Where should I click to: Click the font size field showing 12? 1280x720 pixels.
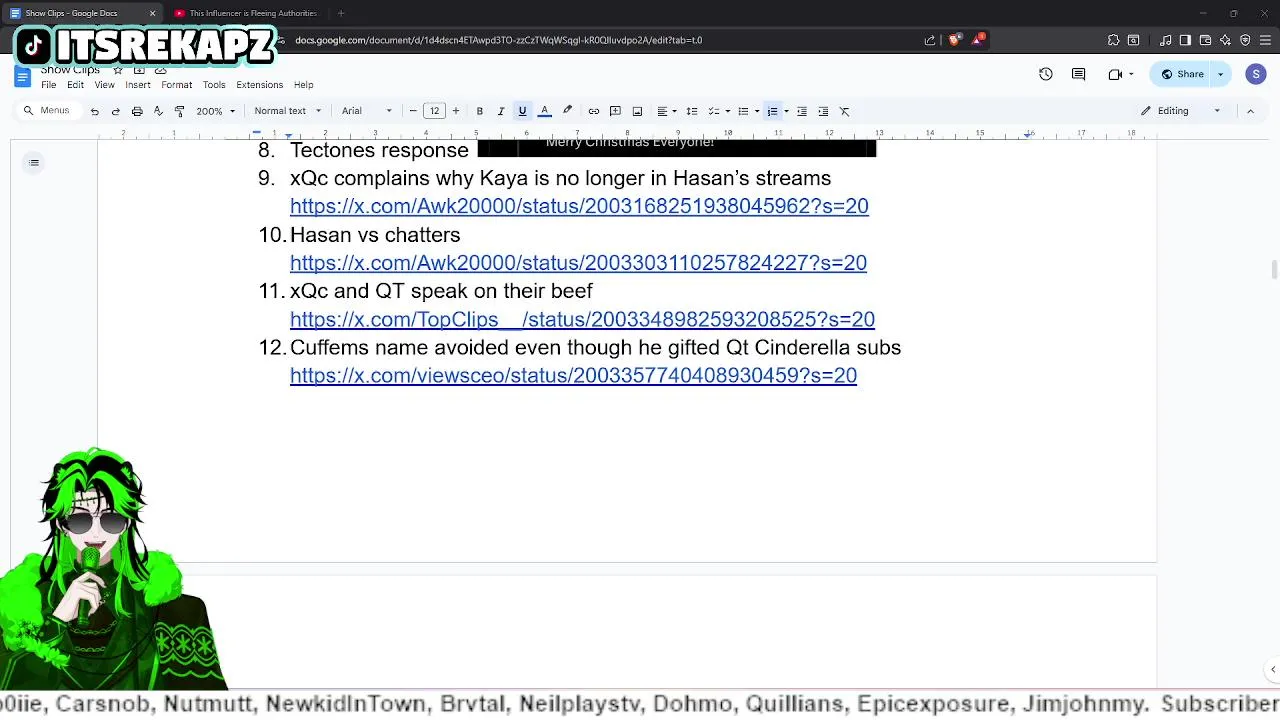tap(434, 111)
